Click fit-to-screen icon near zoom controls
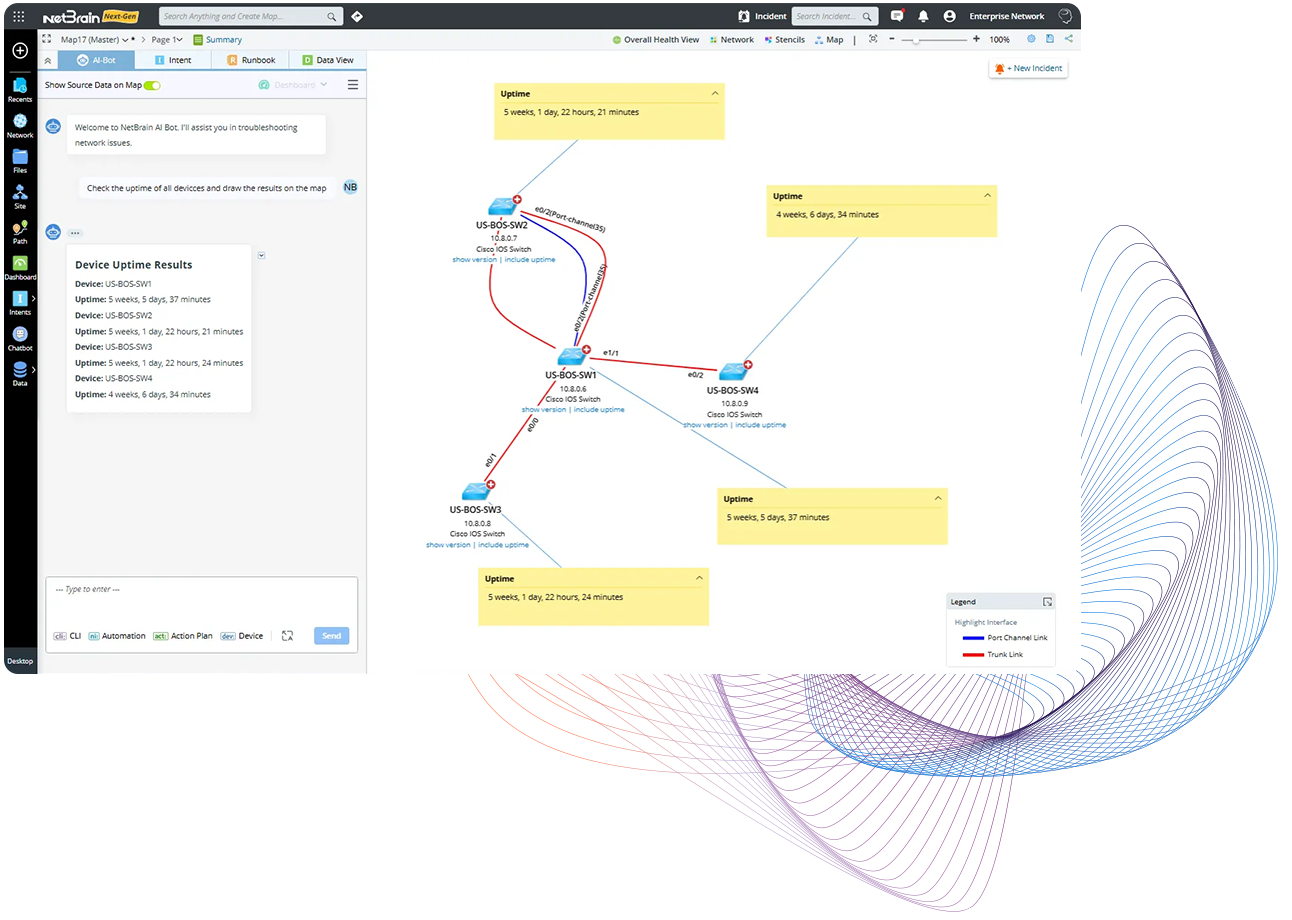Screen dimensions: 1292x920 [873, 39]
